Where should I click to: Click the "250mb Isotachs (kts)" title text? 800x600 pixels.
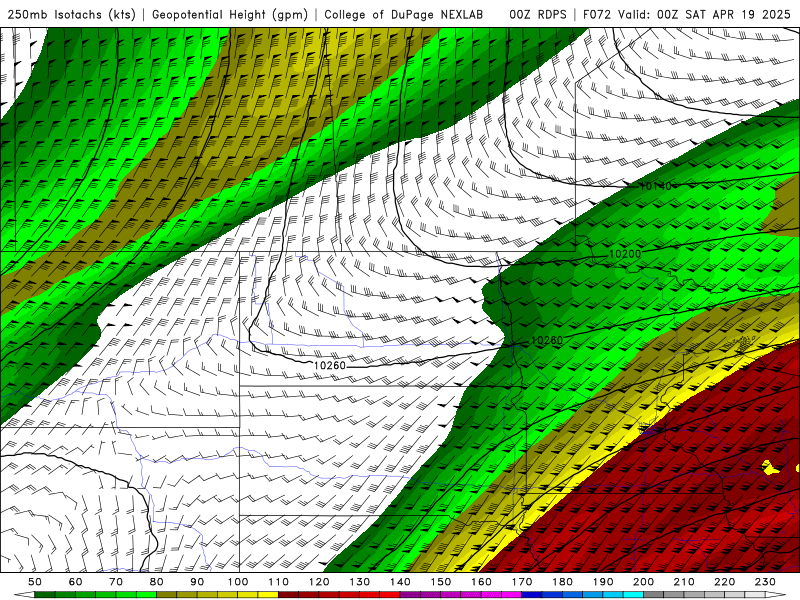(x=71, y=15)
